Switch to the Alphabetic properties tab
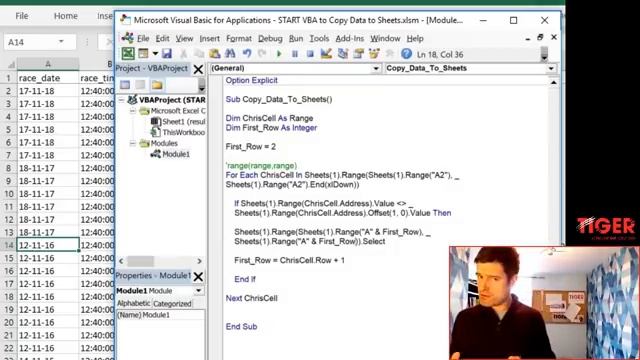The width and height of the screenshot is (640, 360). 133,303
